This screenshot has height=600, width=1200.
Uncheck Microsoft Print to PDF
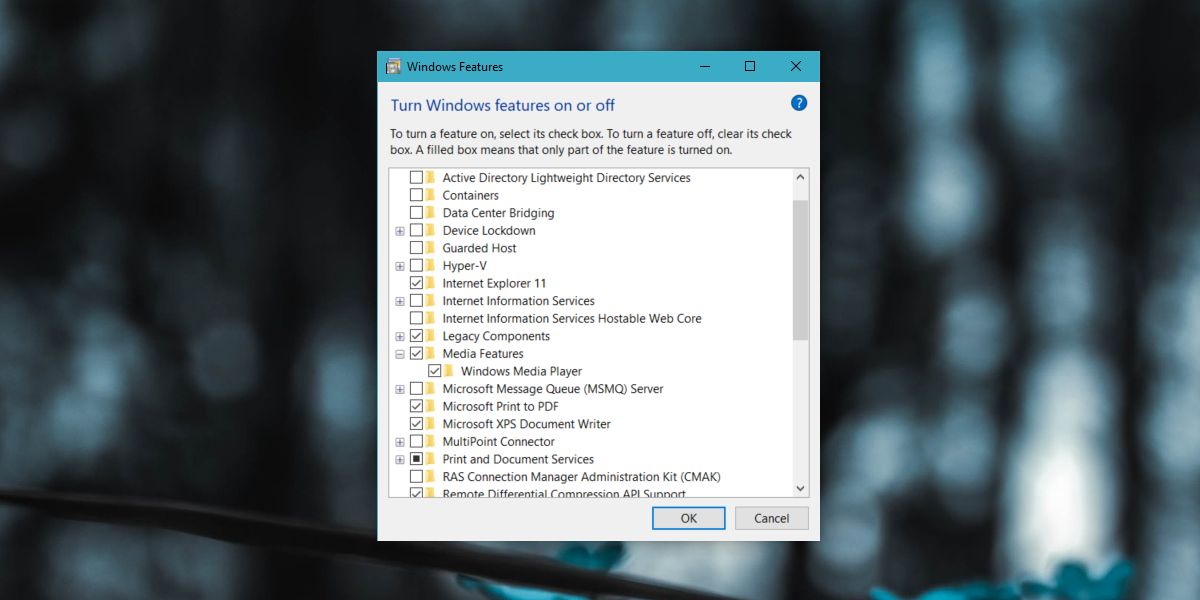(416, 406)
